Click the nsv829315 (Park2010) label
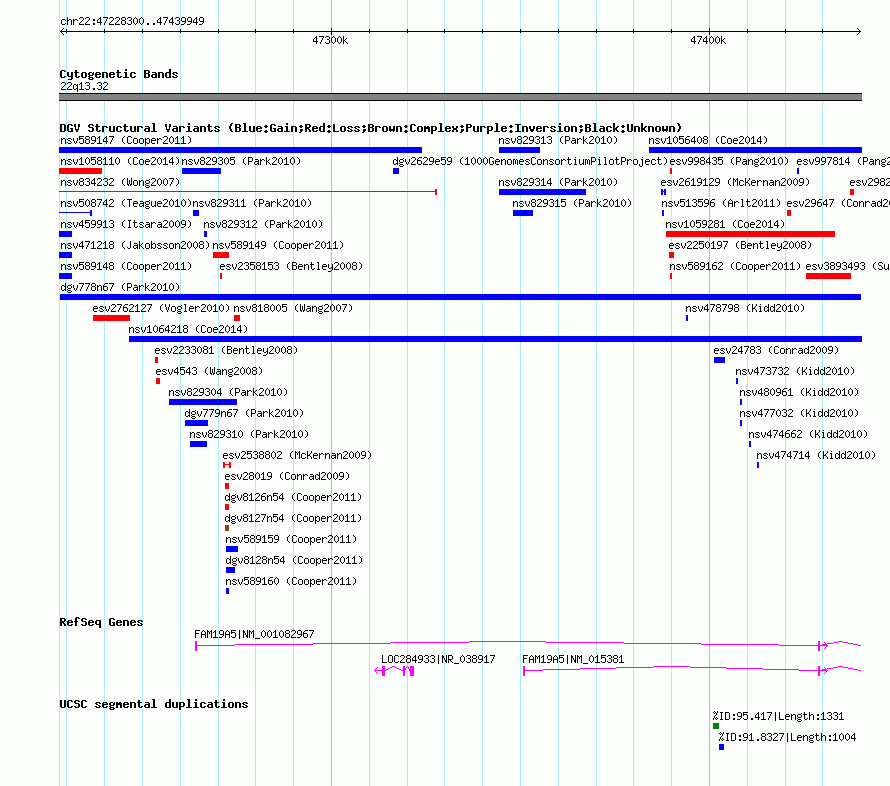Image resolution: width=890 pixels, height=786 pixels. pos(572,203)
